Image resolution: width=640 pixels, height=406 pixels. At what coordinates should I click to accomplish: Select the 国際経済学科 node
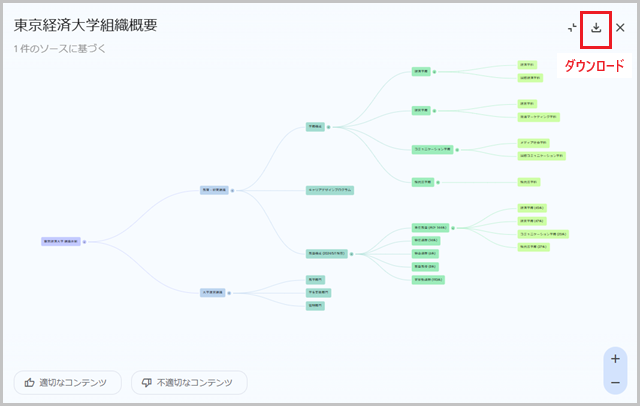click(x=530, y=78)
